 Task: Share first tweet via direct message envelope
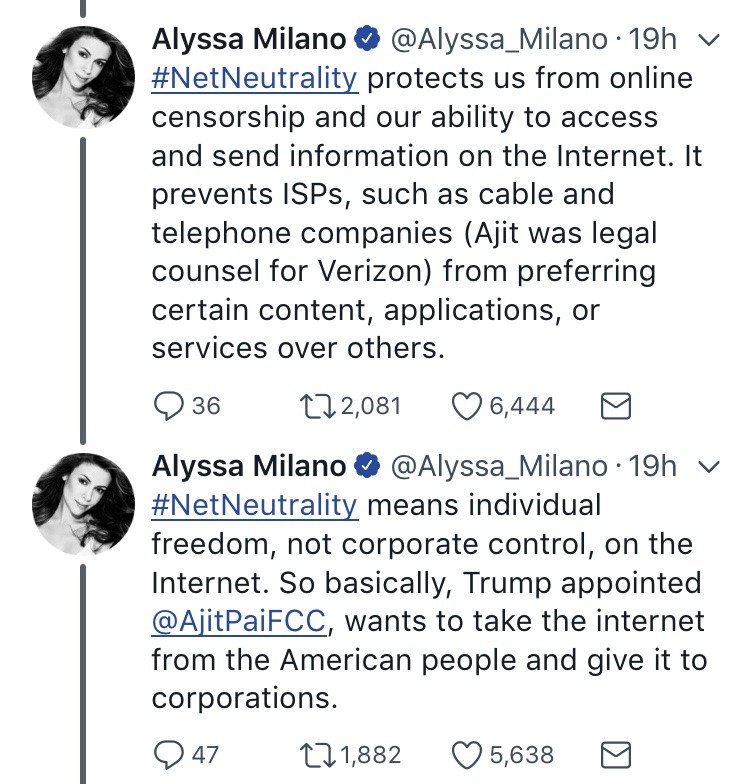click(x=614, y=406)
